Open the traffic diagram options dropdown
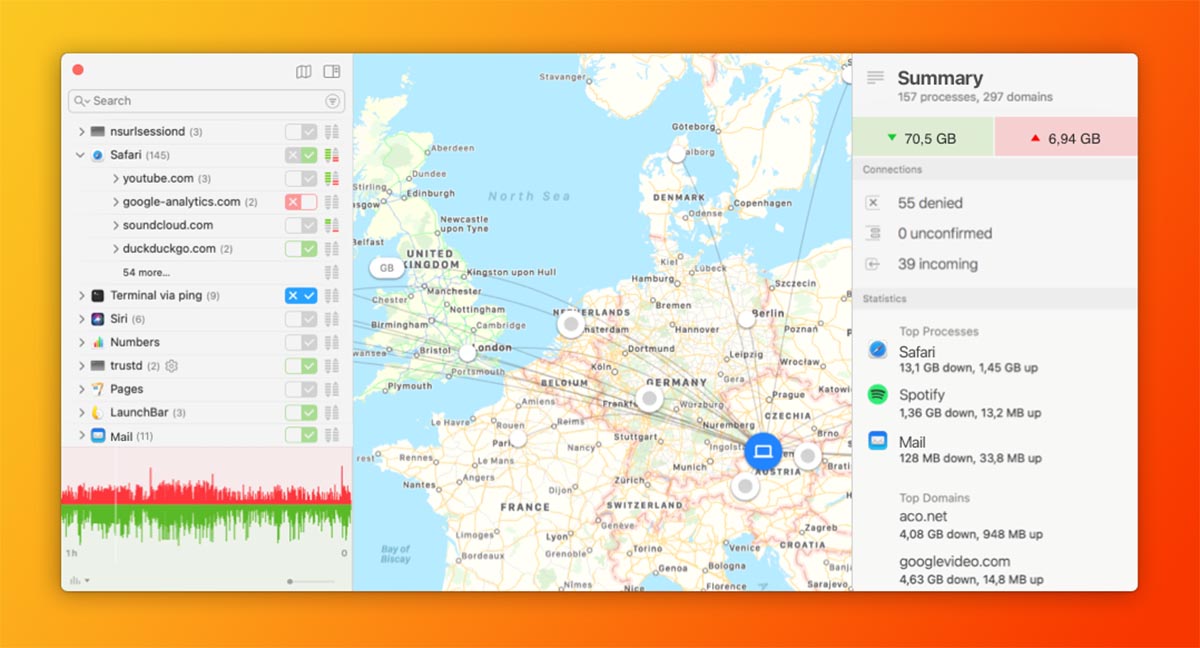 [79, 581]
